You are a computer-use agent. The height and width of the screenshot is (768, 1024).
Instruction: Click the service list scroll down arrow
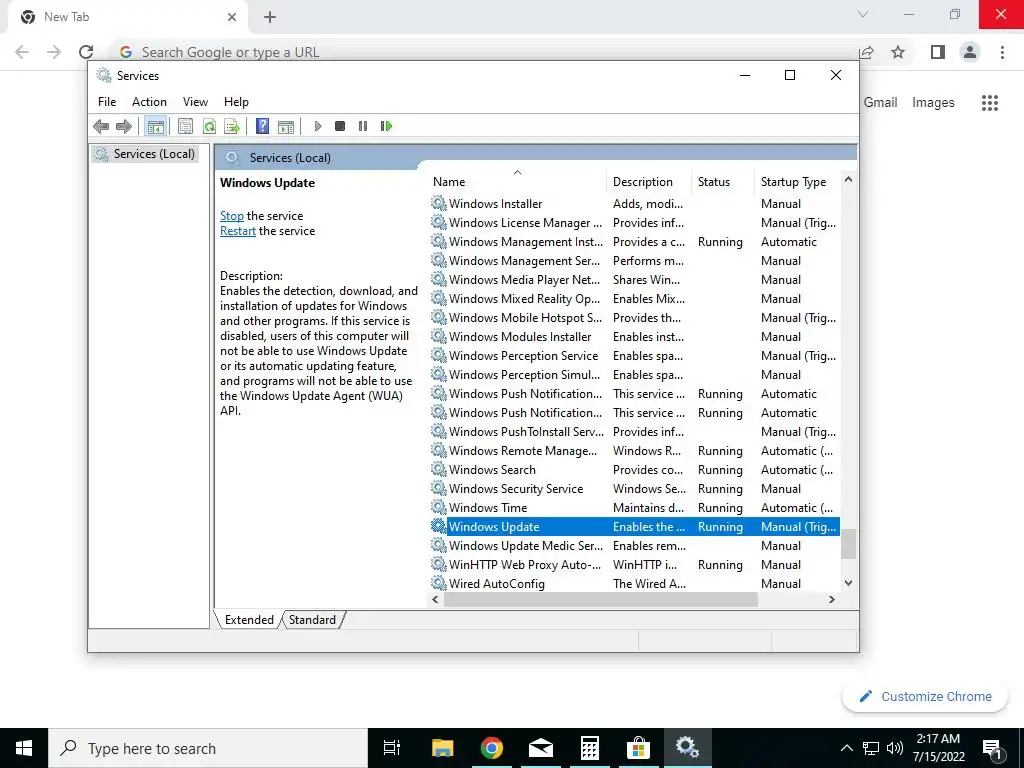(848, 583)
